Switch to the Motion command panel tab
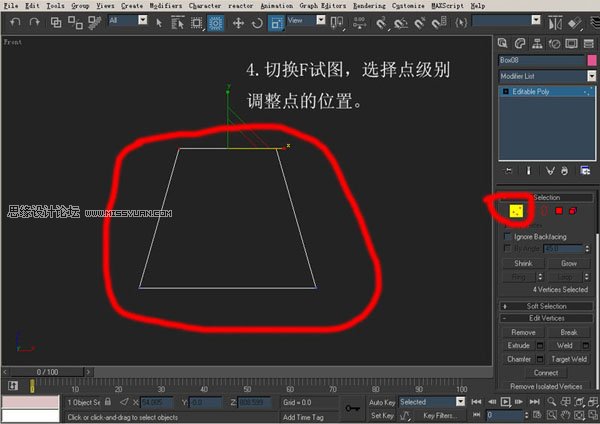This screenshot has height=424, width=600. (x=554, y=43)
